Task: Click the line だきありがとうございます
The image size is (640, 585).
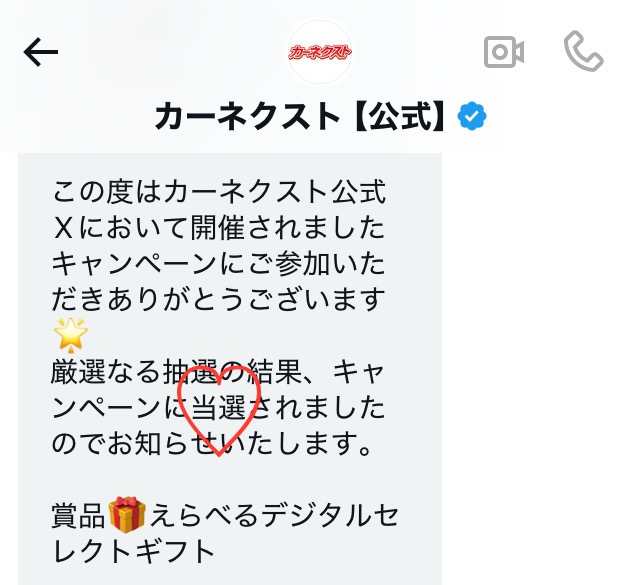Action: [x=218, y=299]
